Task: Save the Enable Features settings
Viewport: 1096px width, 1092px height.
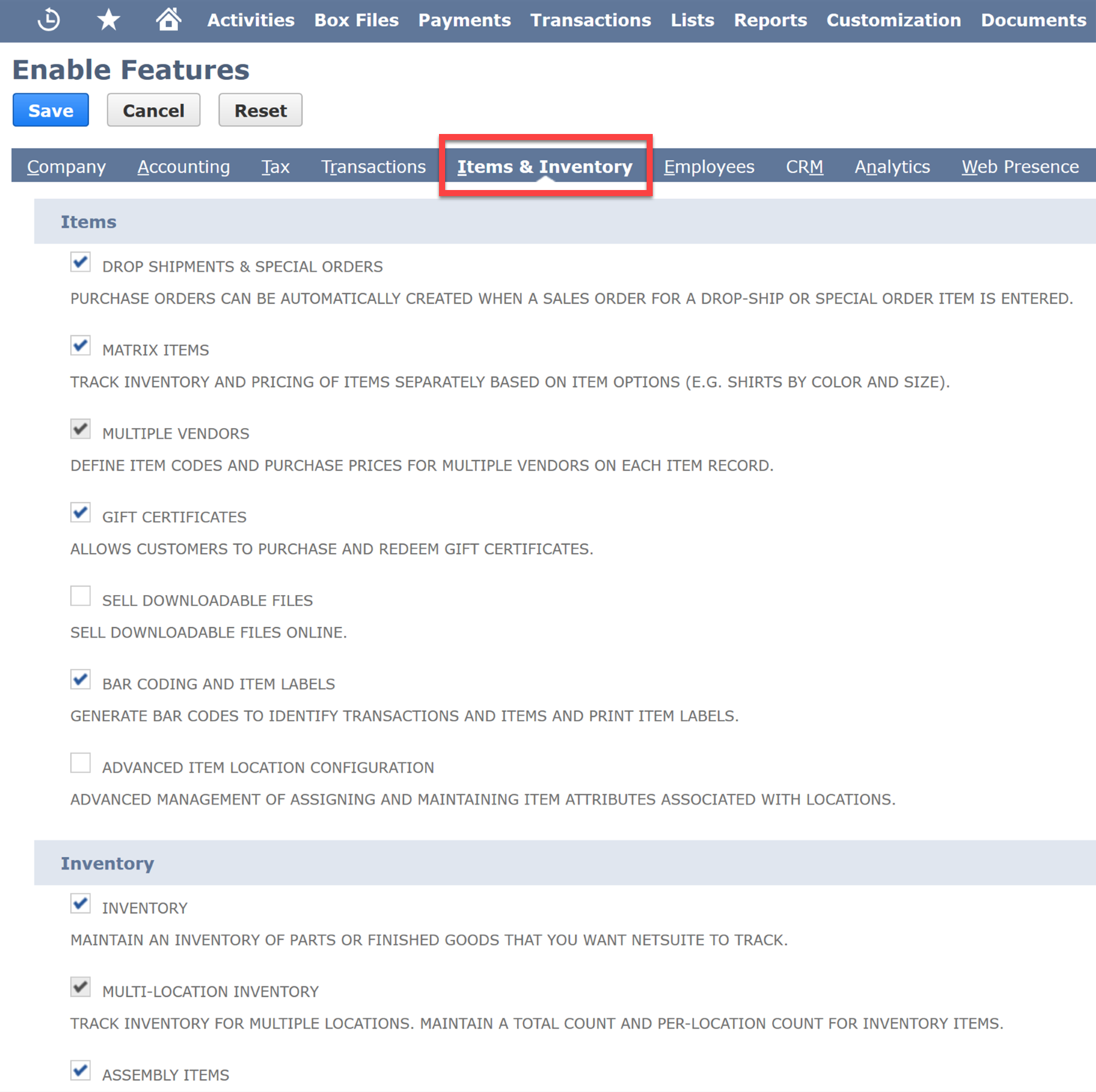Action: tap(50, 110)
